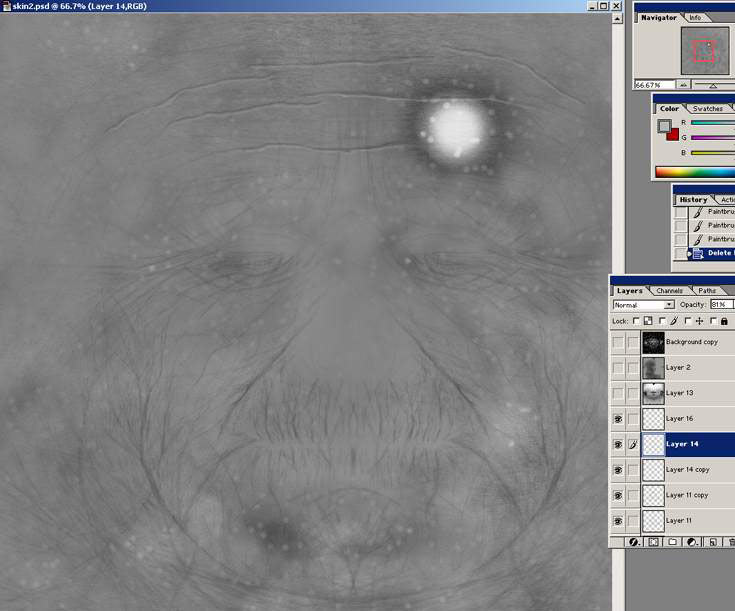Toggle visibility of Layer 11
The width and height of the screenshot is (735, 611).
pyautogui.click(x=618, y=521)
